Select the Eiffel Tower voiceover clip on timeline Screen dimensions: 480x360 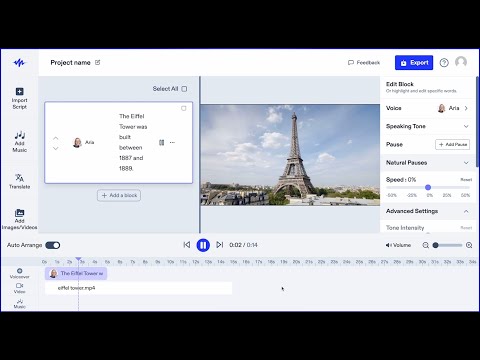(x=76, y=273)
